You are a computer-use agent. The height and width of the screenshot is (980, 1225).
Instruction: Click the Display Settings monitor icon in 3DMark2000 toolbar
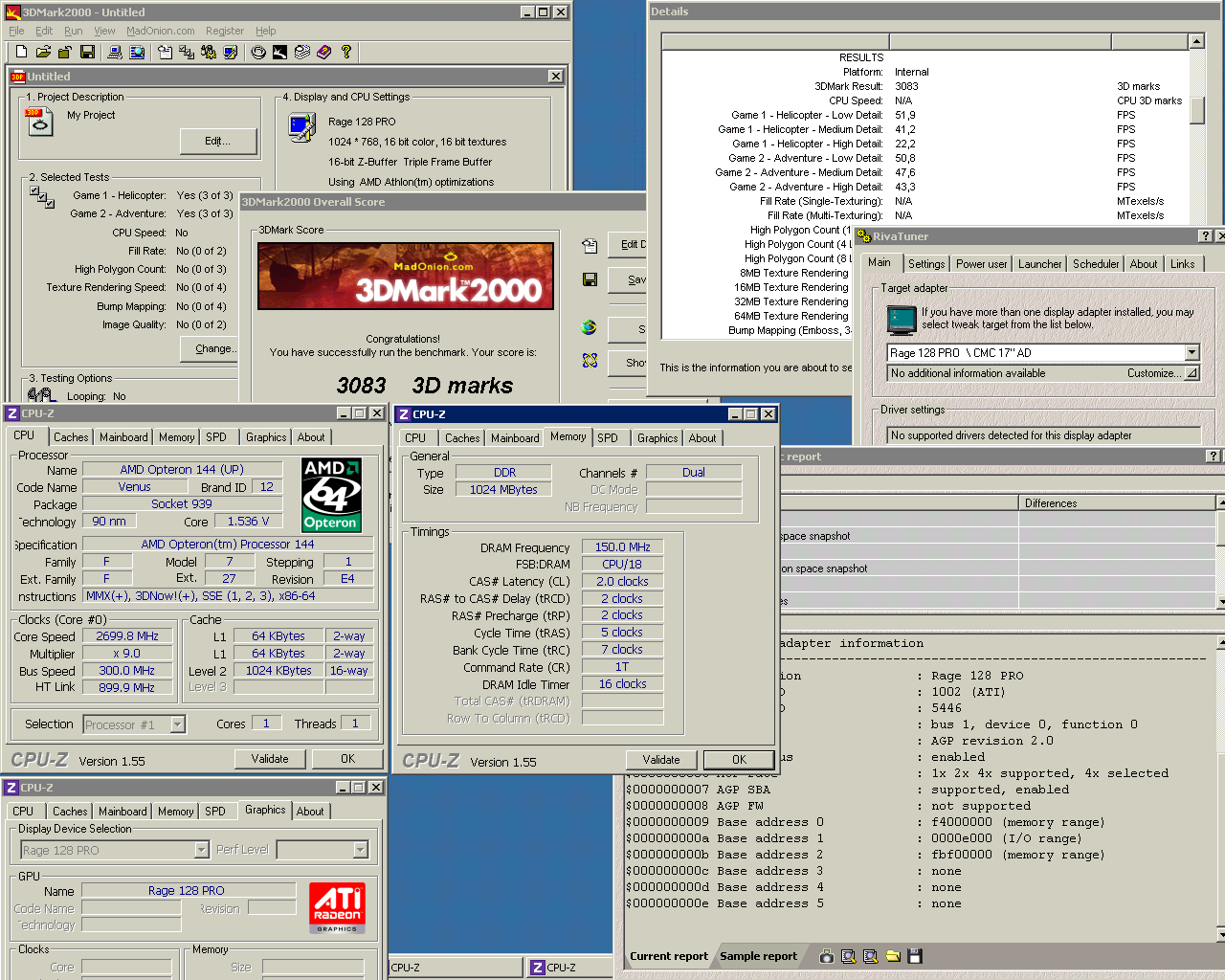[x=231, y=52]
